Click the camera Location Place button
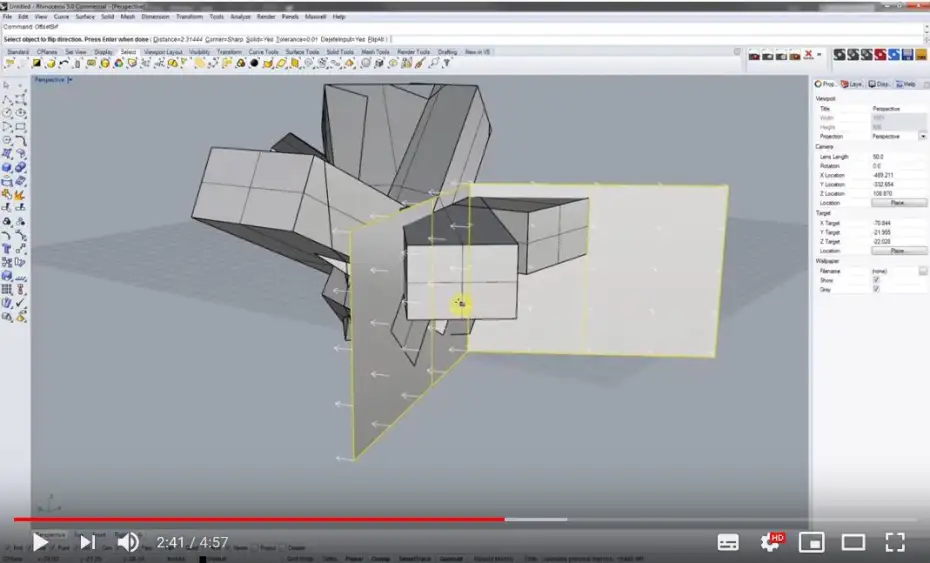The image size is (930, 563). pyautogui.click(x=898, y=203)
